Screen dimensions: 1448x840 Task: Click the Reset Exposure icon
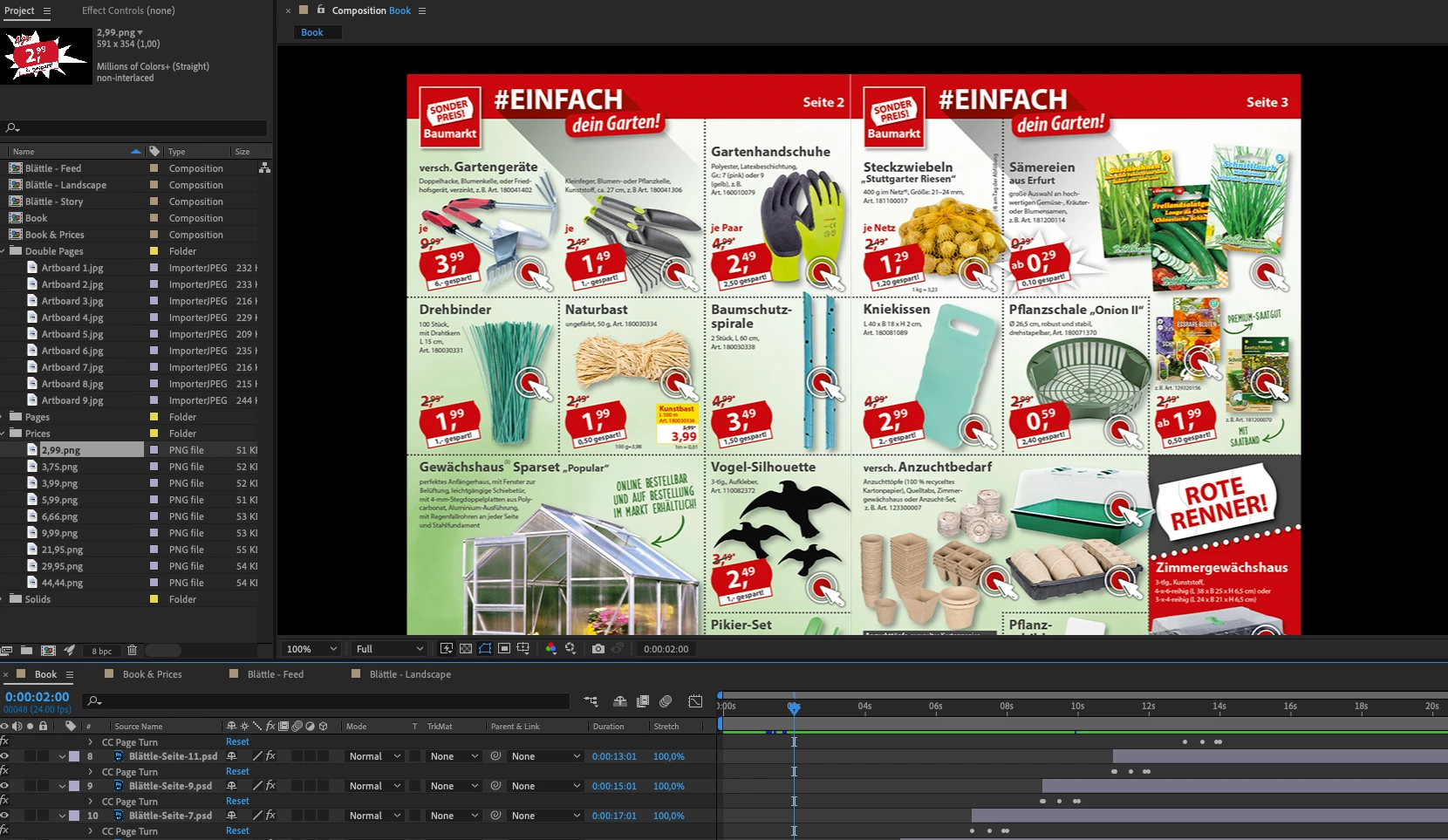click(x=570, y=648)
